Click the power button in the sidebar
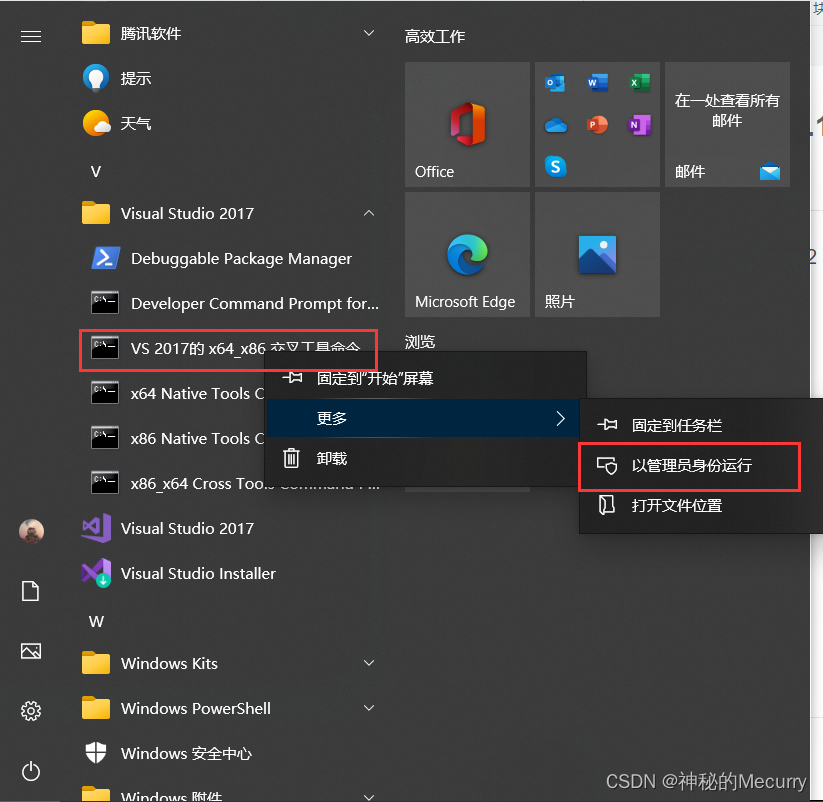823x802 pixels. [30, 771]
